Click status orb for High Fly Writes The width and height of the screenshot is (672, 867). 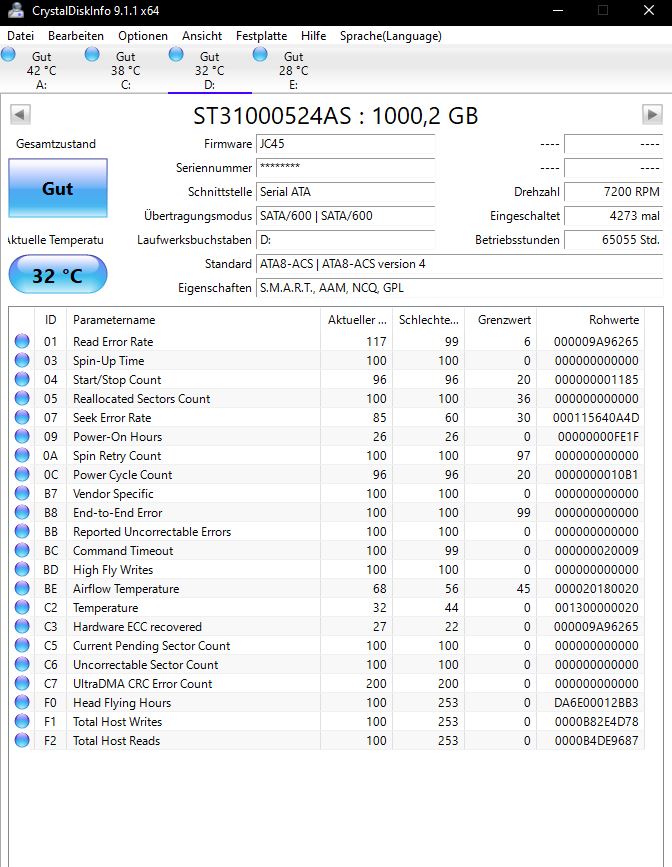point(22,570)
